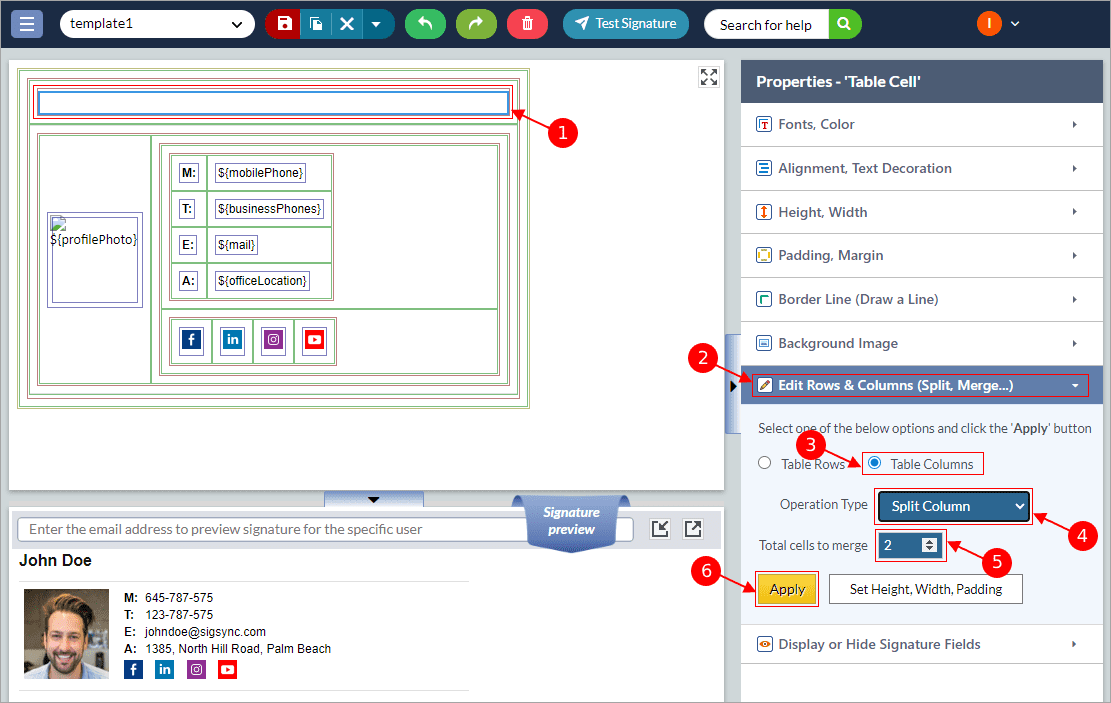Delete template using the trash icon
Viewport: 1111px width, 703px height.
[x=527, y=23]
